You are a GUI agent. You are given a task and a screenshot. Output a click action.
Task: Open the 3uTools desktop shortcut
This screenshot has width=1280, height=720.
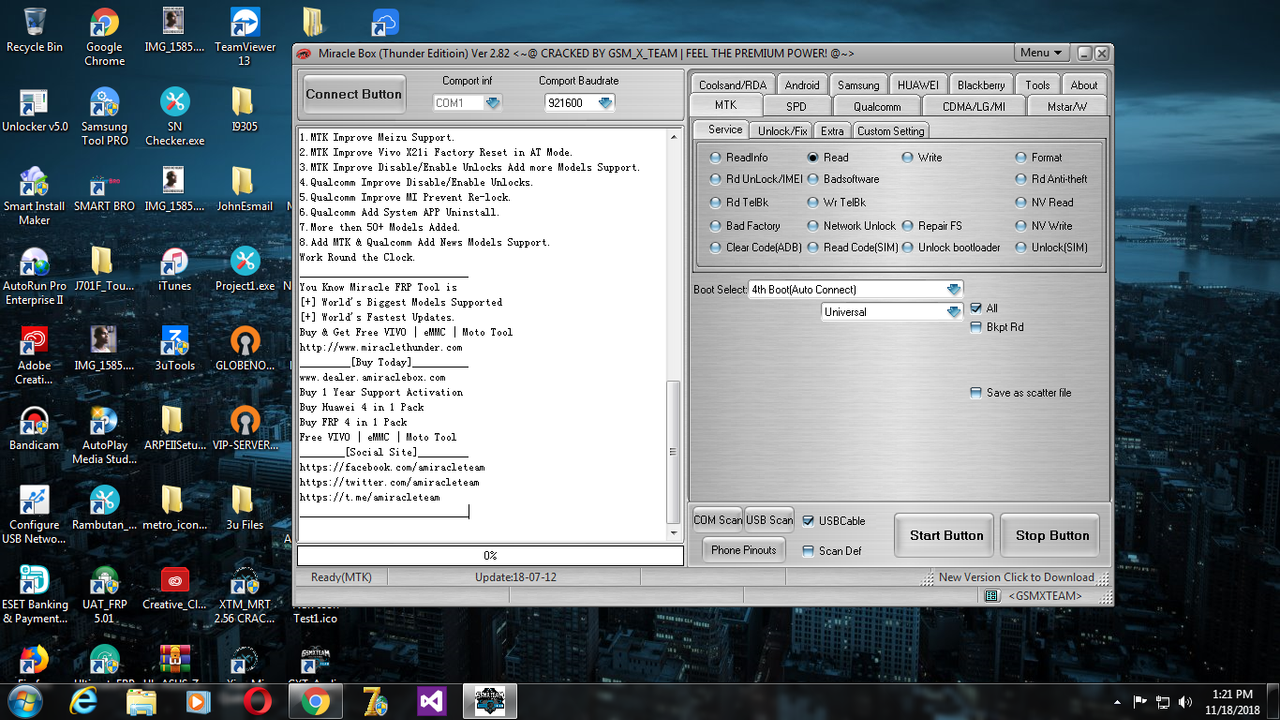[174, 349]
